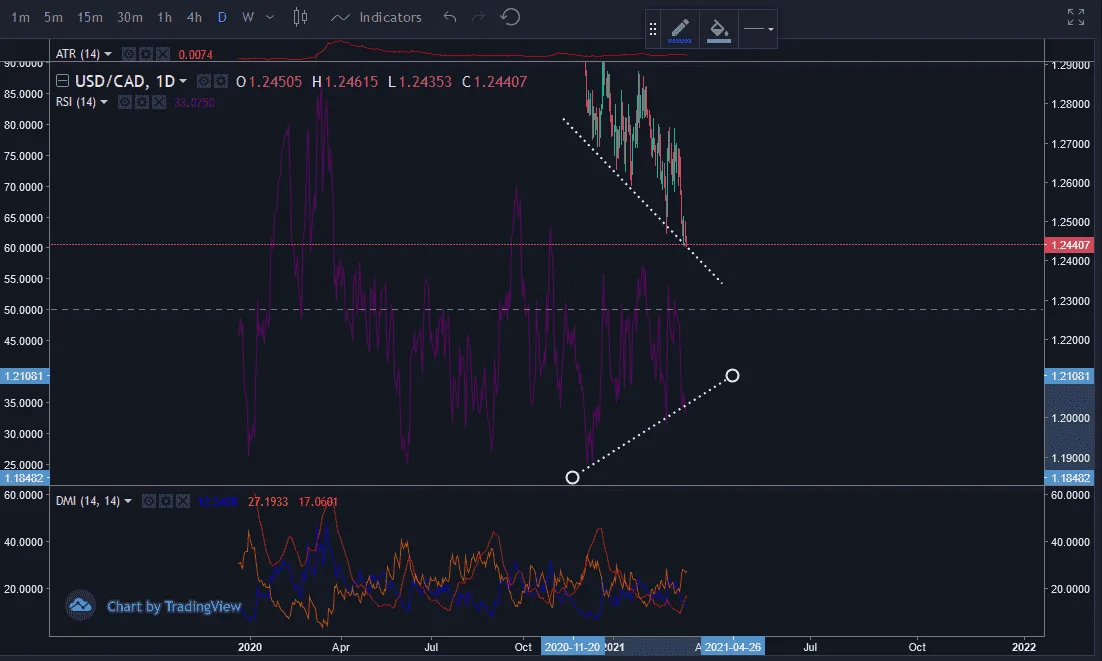Screen dimensions: 1102x661
Task: Select the daily D timeframe
Action: [x=222, y=17]
